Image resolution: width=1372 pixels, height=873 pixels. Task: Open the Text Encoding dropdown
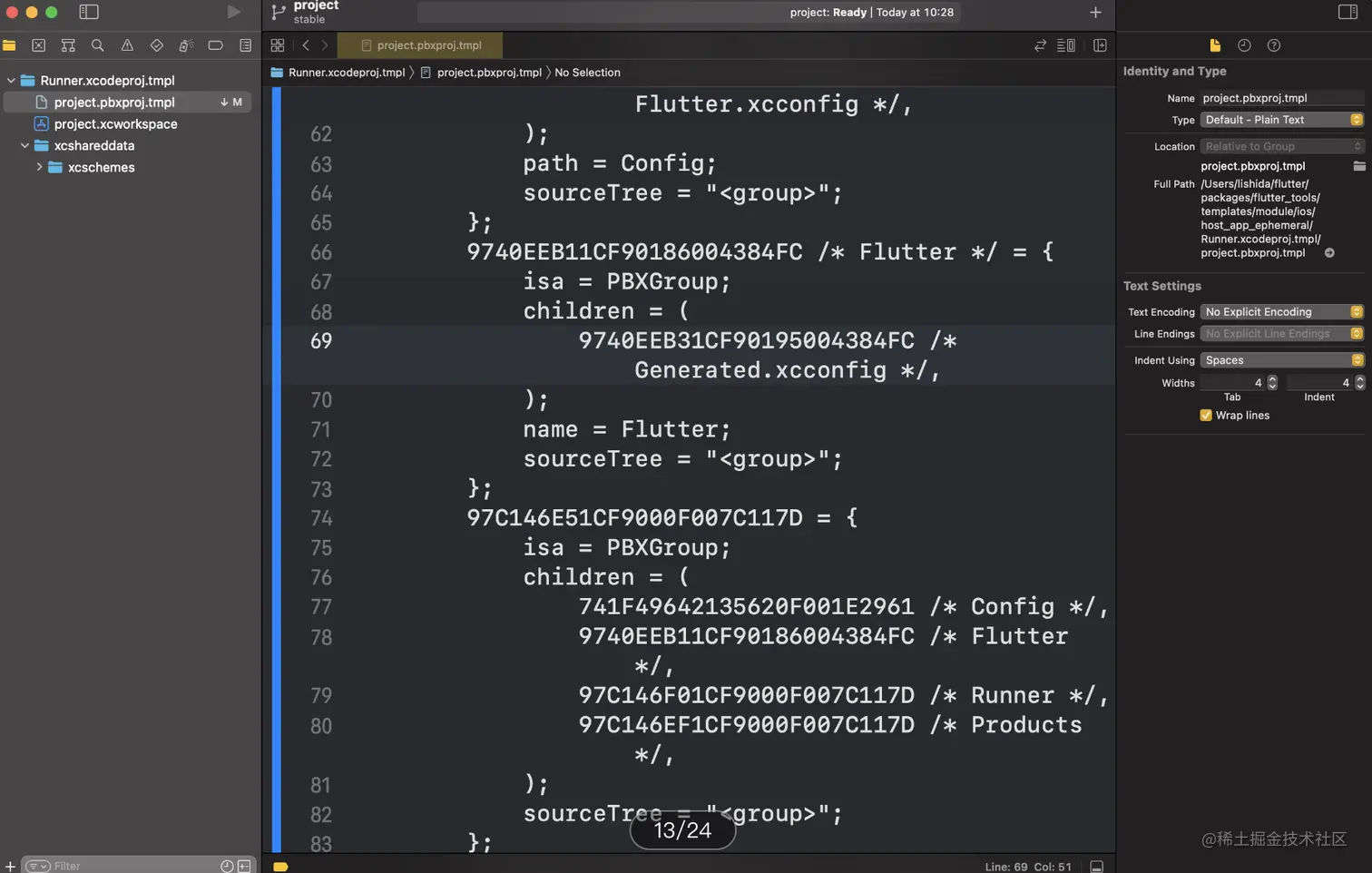tap(1281, 312)
